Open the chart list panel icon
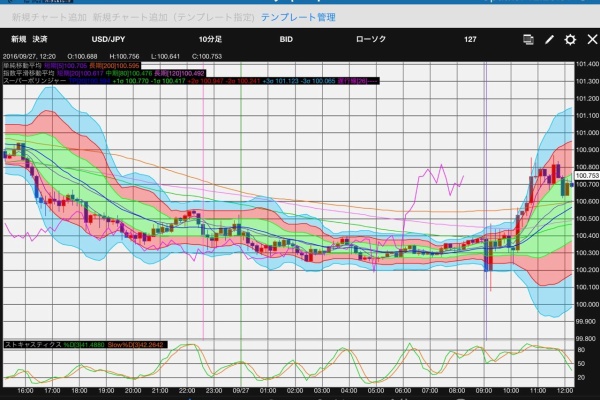Viewport: 600px width, 400px height. (x=528, y=39)
